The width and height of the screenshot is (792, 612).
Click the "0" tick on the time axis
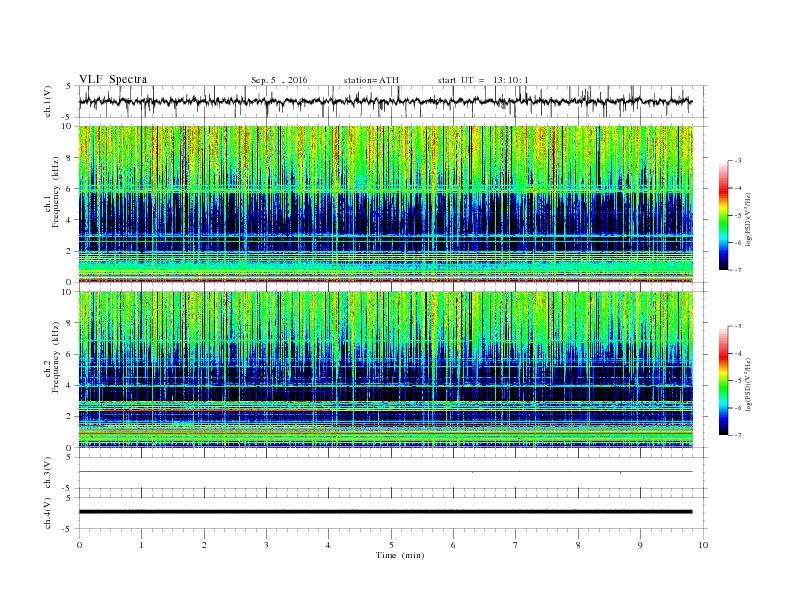(79, 545)
